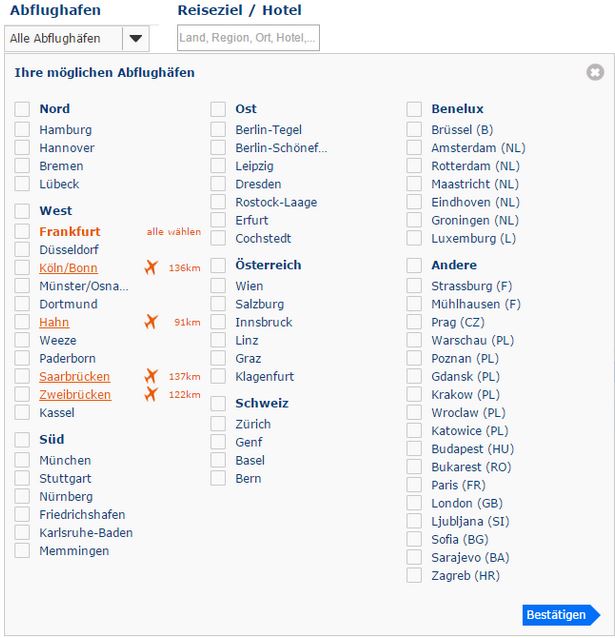This screenshot has width=615, height=638.
Task: Tick the München checkbox
Action: pos(22,460)
